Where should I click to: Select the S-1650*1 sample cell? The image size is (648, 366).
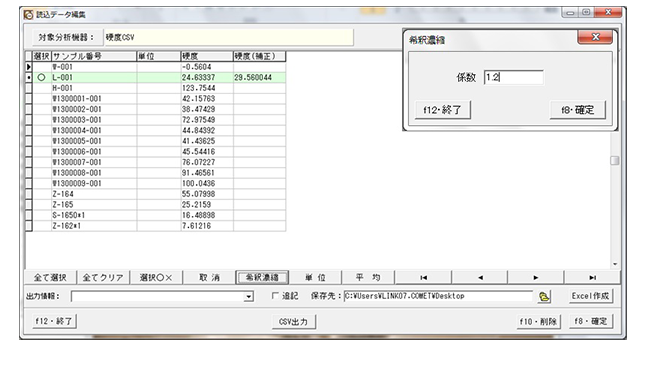click(x=94, y=215)
